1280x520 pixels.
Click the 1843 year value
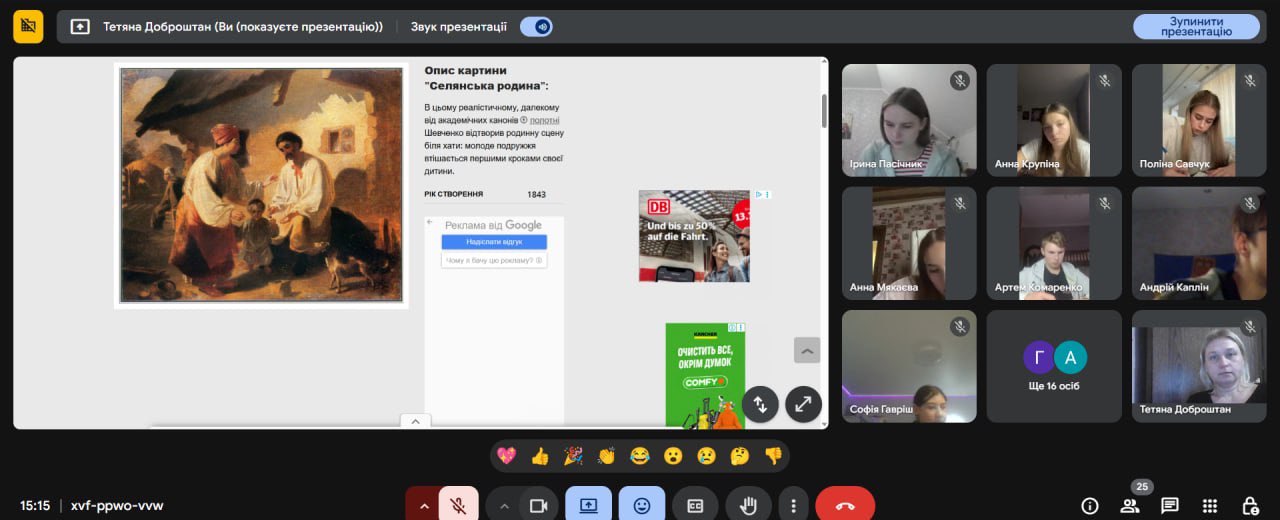pyautogui.click(x=536, y=195)
